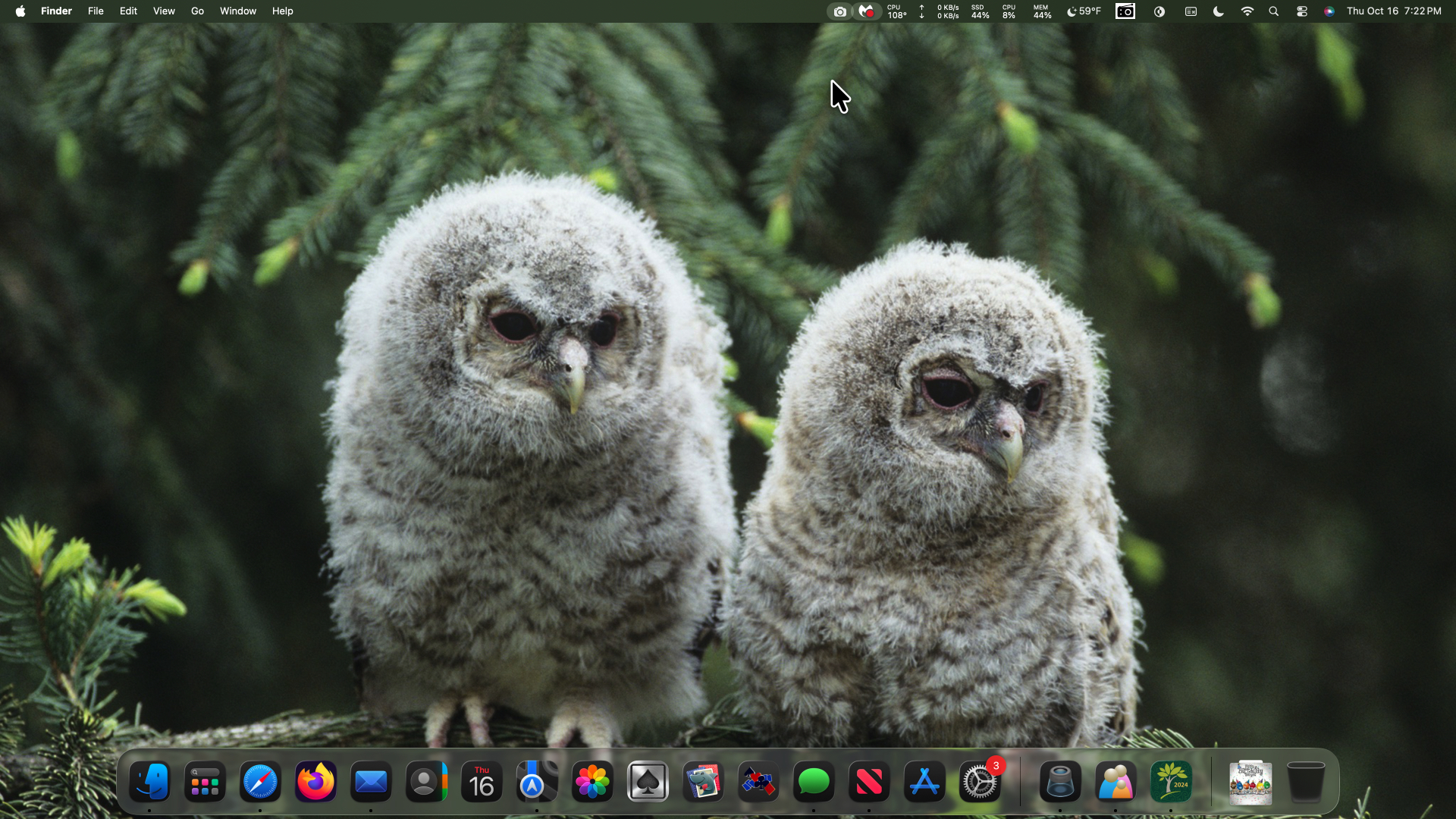Open the Go menu
This screenshot has width=1456, height=819.
pos(197,11)
